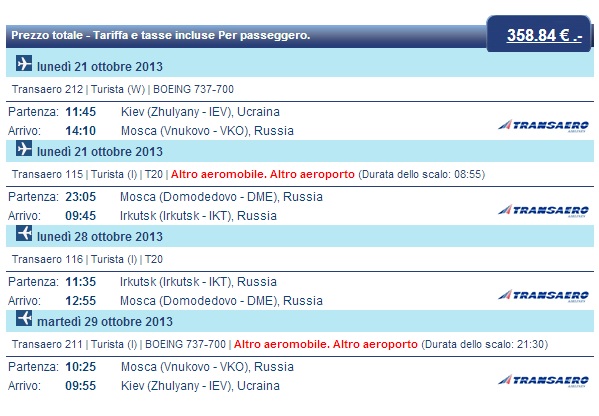
Task: Select the lunedì 28 ottobre 2013 header
Action: tap(100, 236)
